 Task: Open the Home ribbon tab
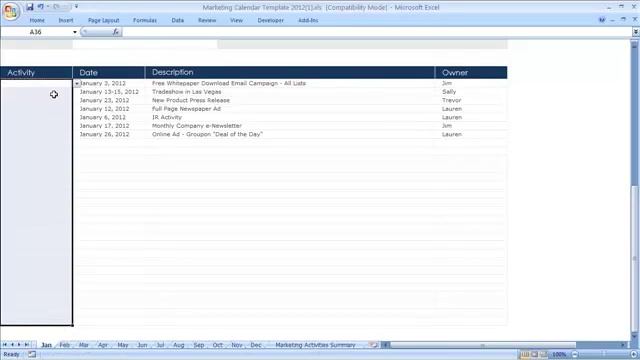click(37, 20)
